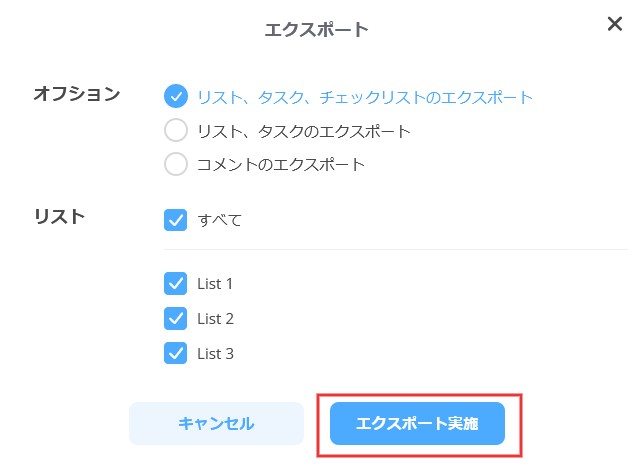Click the オプション section heading

[77, 94]
